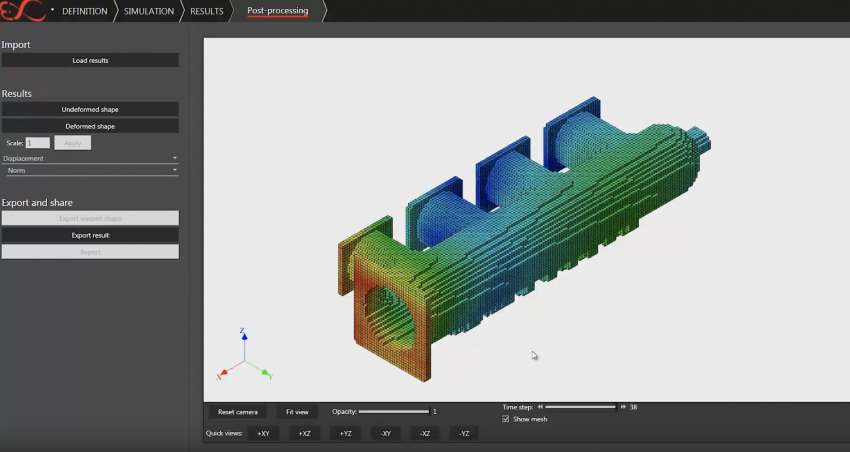Click the XYZ axis orientation gizmo
Viewport: 850px width, 452px height.
click(244, 356)
